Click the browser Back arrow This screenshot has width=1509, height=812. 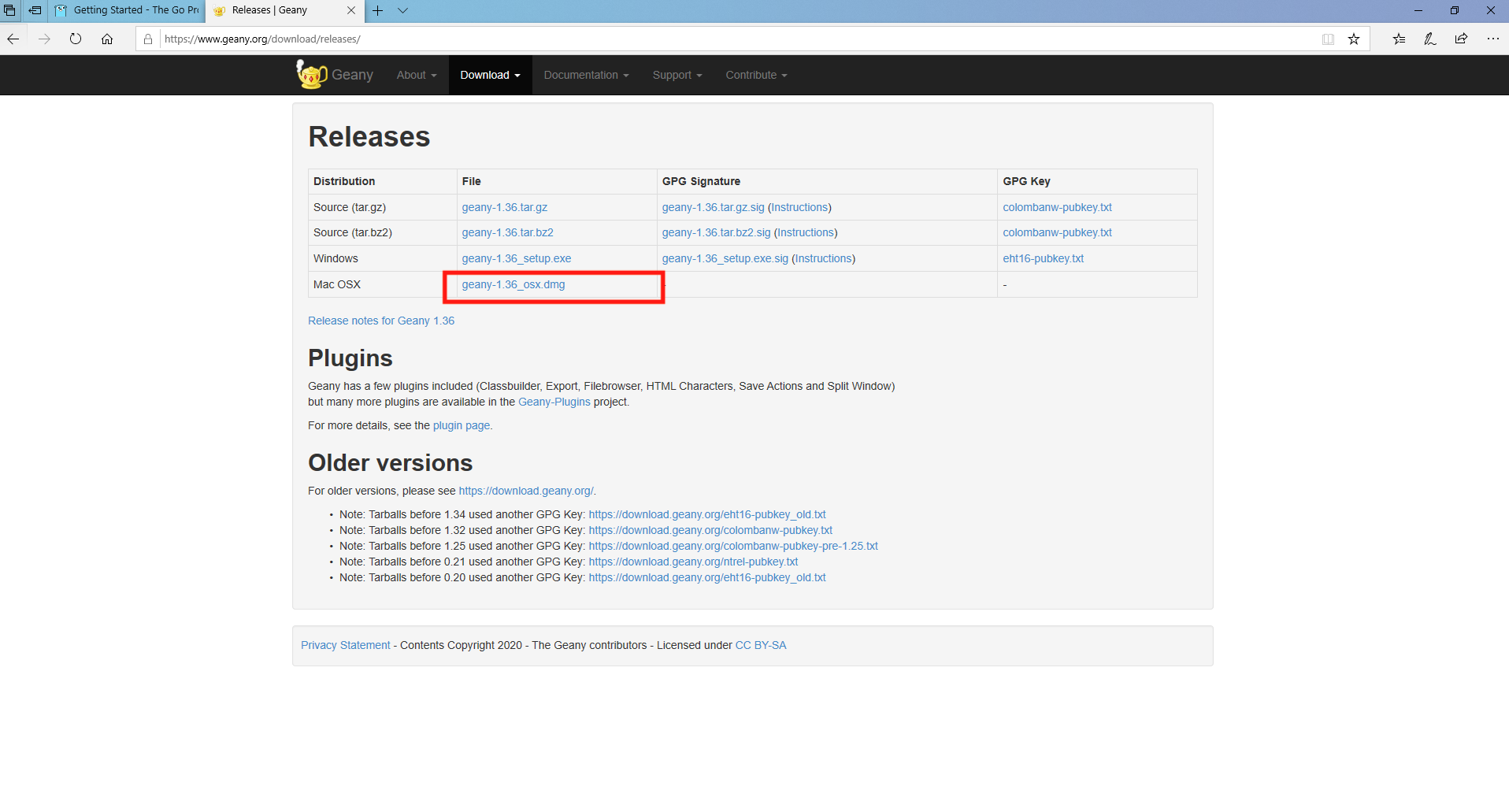point(13,39)
